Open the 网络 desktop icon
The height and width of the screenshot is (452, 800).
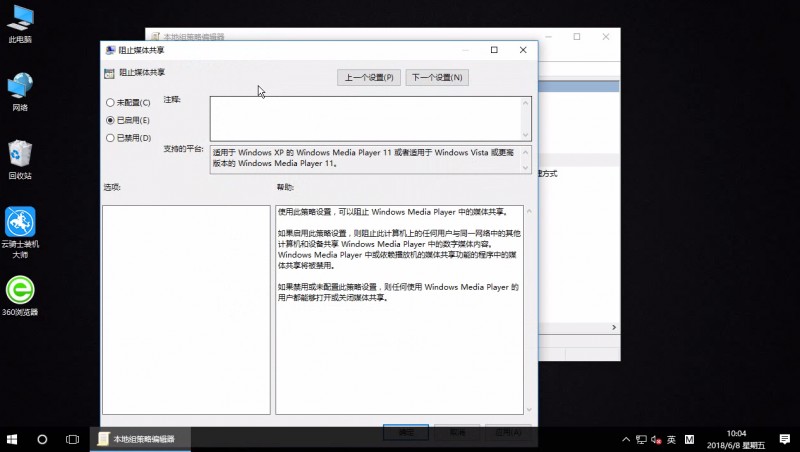pos(20,92)
